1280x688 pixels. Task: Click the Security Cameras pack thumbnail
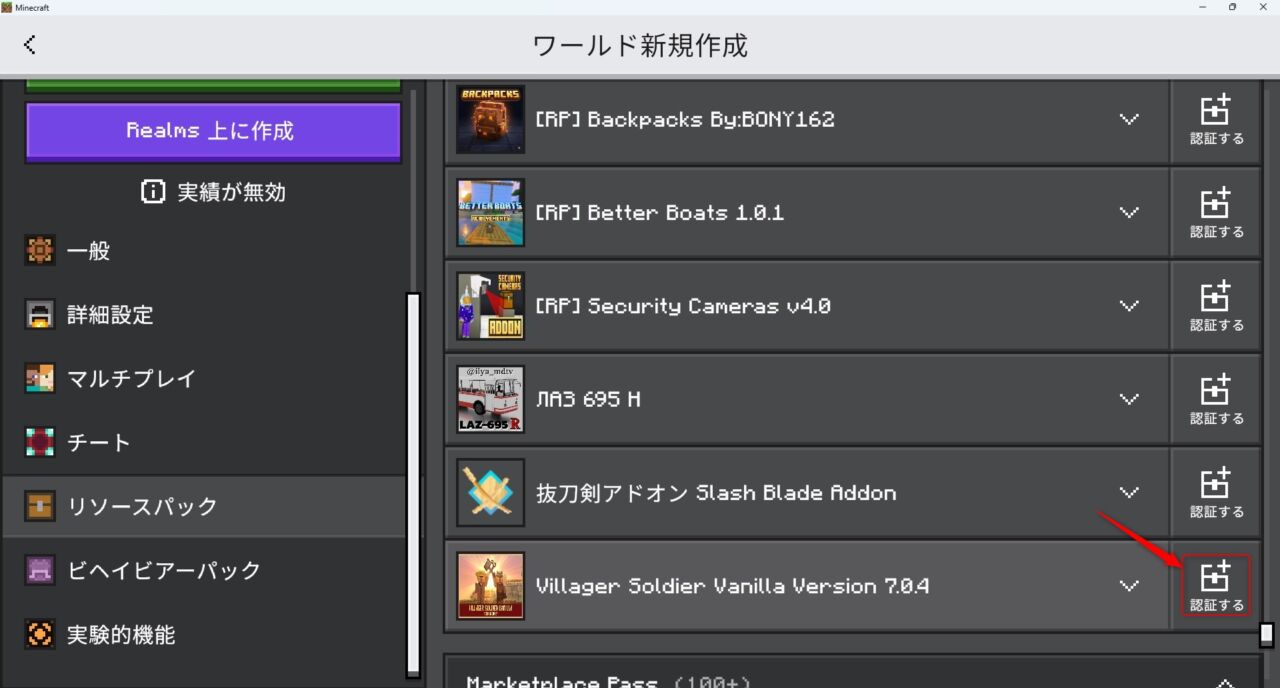pyautogui.click(x=490, y=306)
